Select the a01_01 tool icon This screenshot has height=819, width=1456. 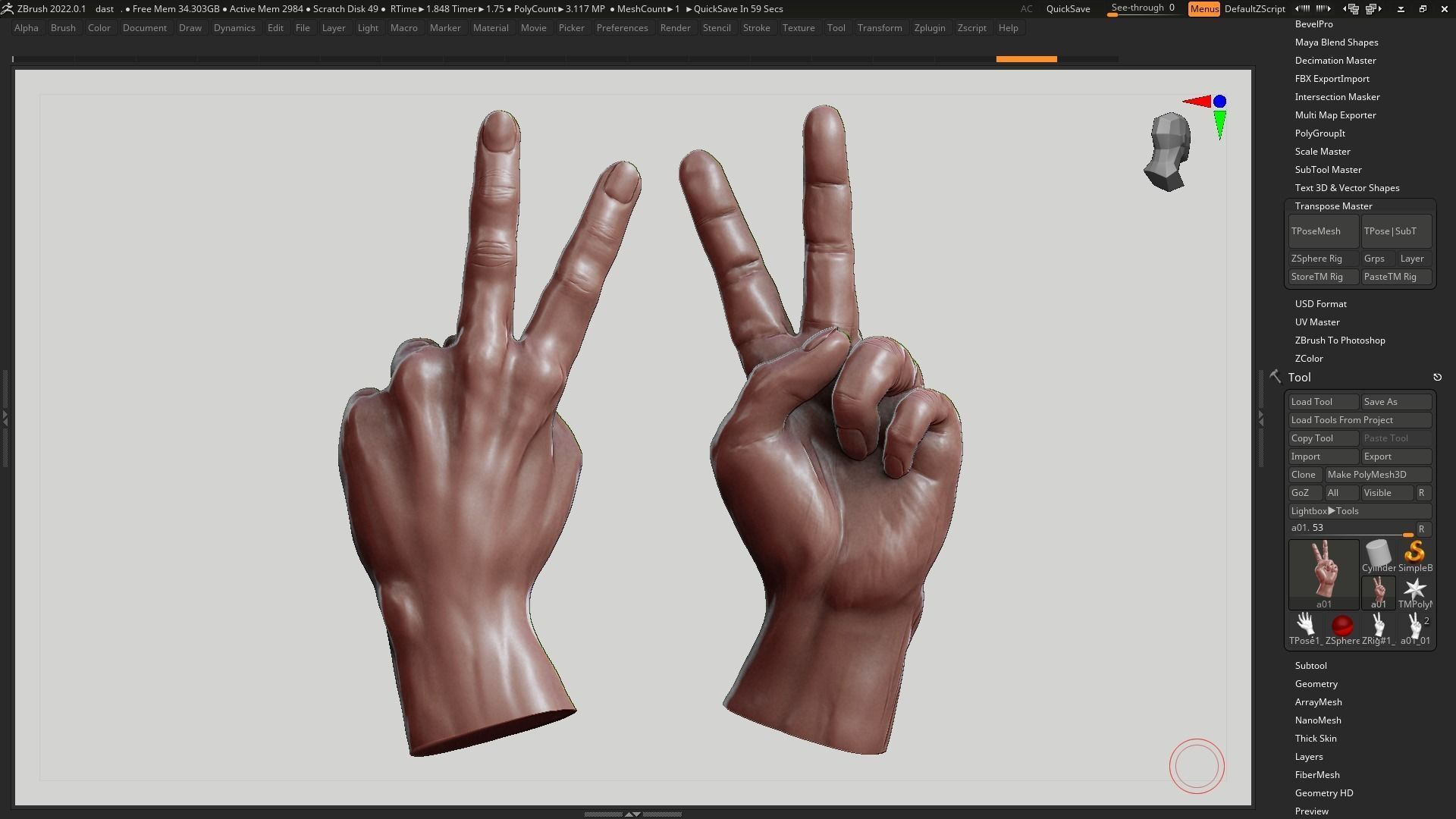pos(1414,629)
